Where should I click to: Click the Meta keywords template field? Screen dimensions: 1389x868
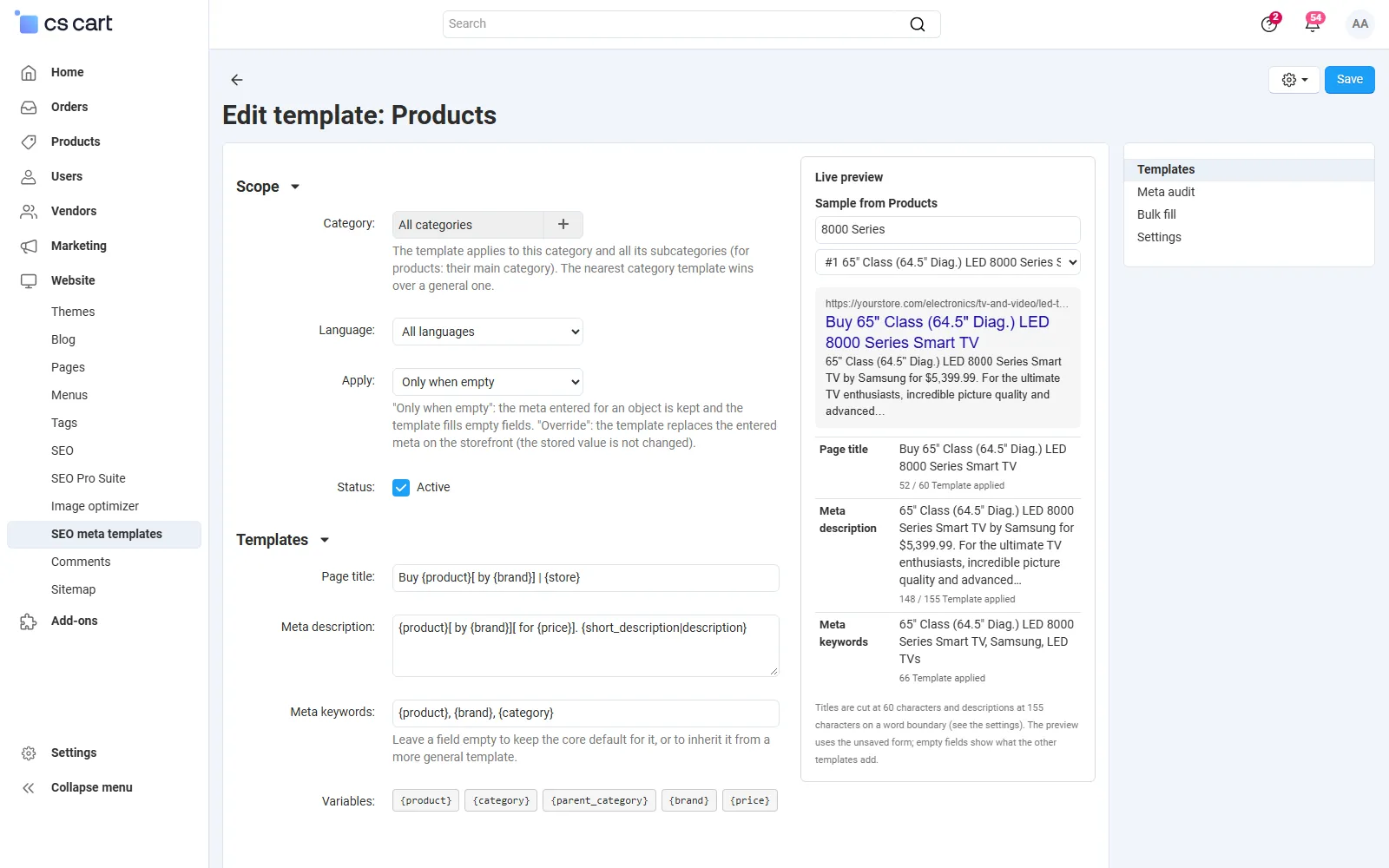[586, 713]
